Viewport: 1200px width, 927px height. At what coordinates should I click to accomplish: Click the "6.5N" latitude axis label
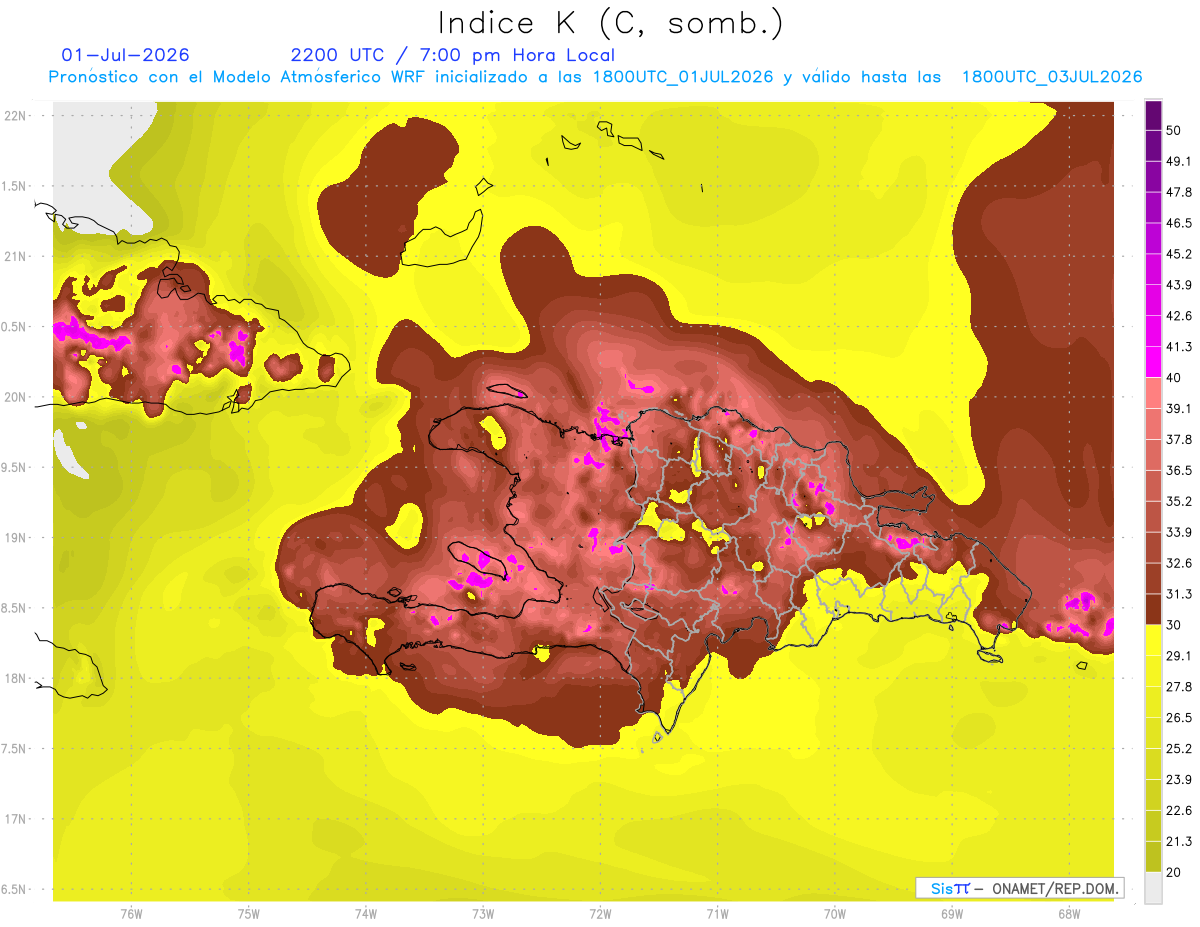click(x=15, y=889)
